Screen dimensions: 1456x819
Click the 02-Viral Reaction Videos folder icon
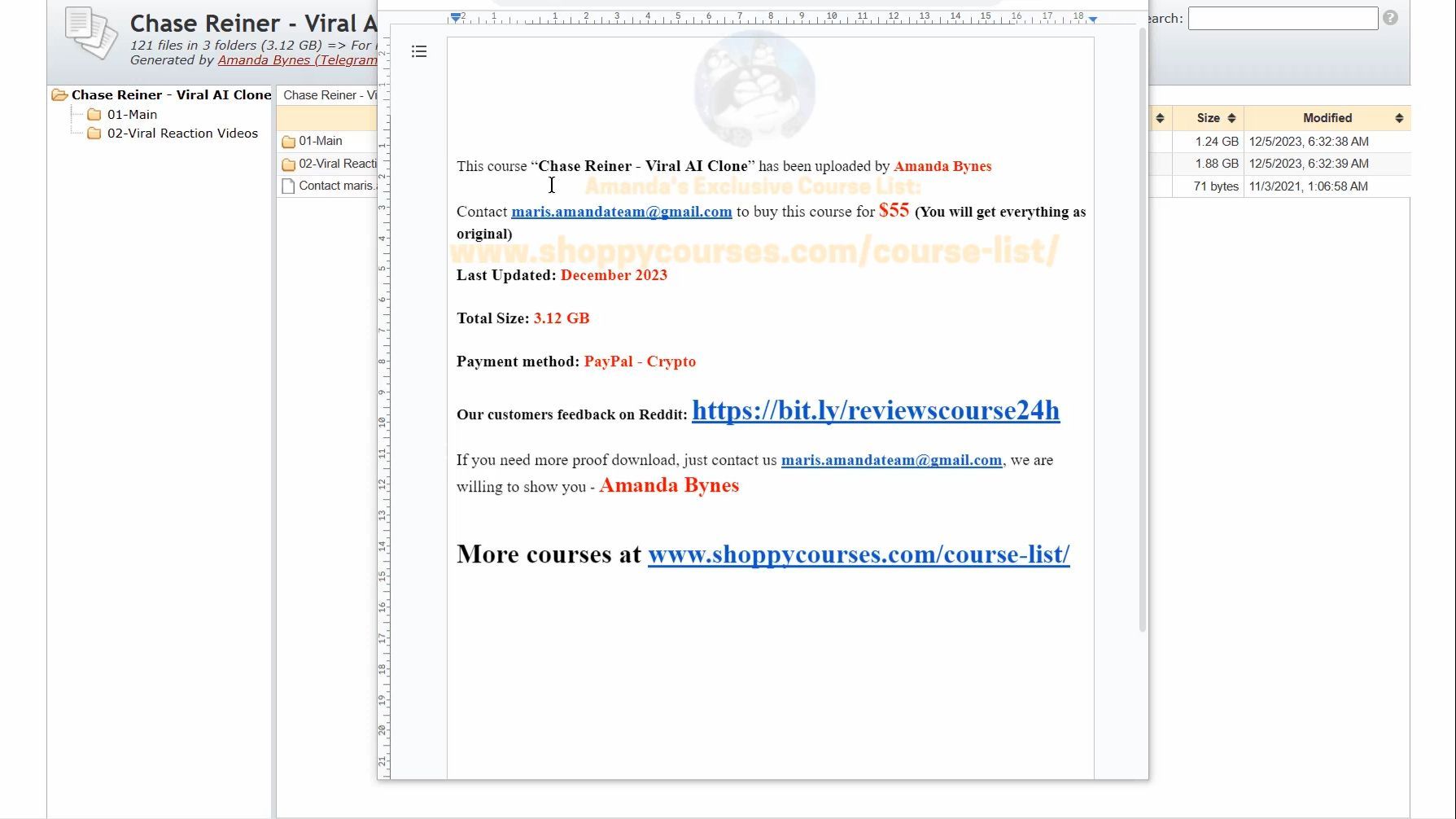click(x=94, y=134)
